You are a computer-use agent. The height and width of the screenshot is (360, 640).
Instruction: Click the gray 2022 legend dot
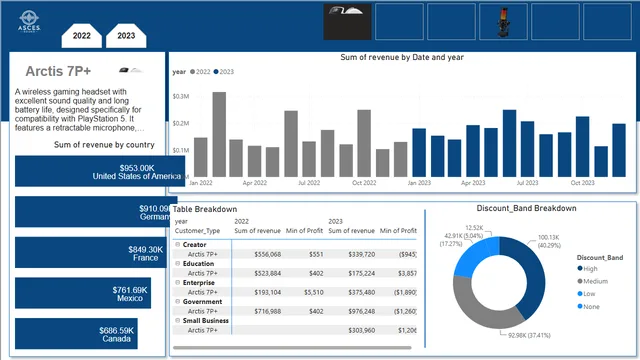(x=193, y=72)
